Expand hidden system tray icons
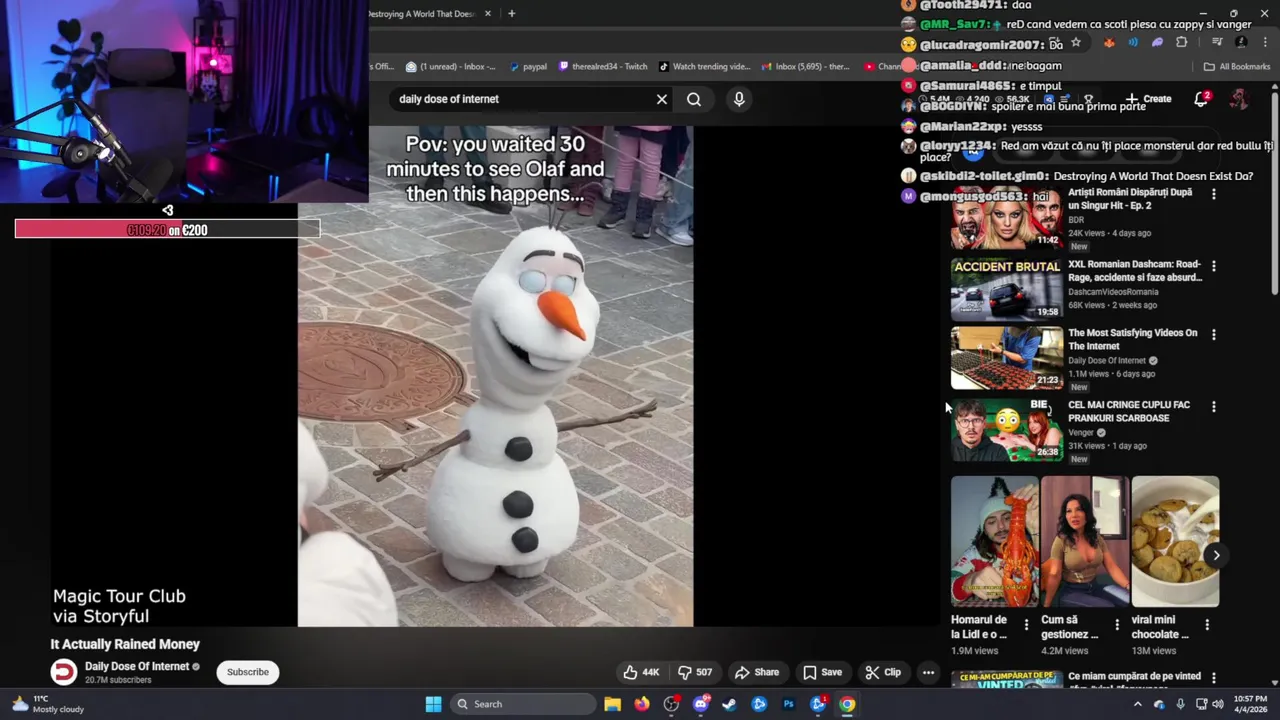The width and height of the screenshot is (1280, 720). pyautogui.click(x=1137, y=704)
